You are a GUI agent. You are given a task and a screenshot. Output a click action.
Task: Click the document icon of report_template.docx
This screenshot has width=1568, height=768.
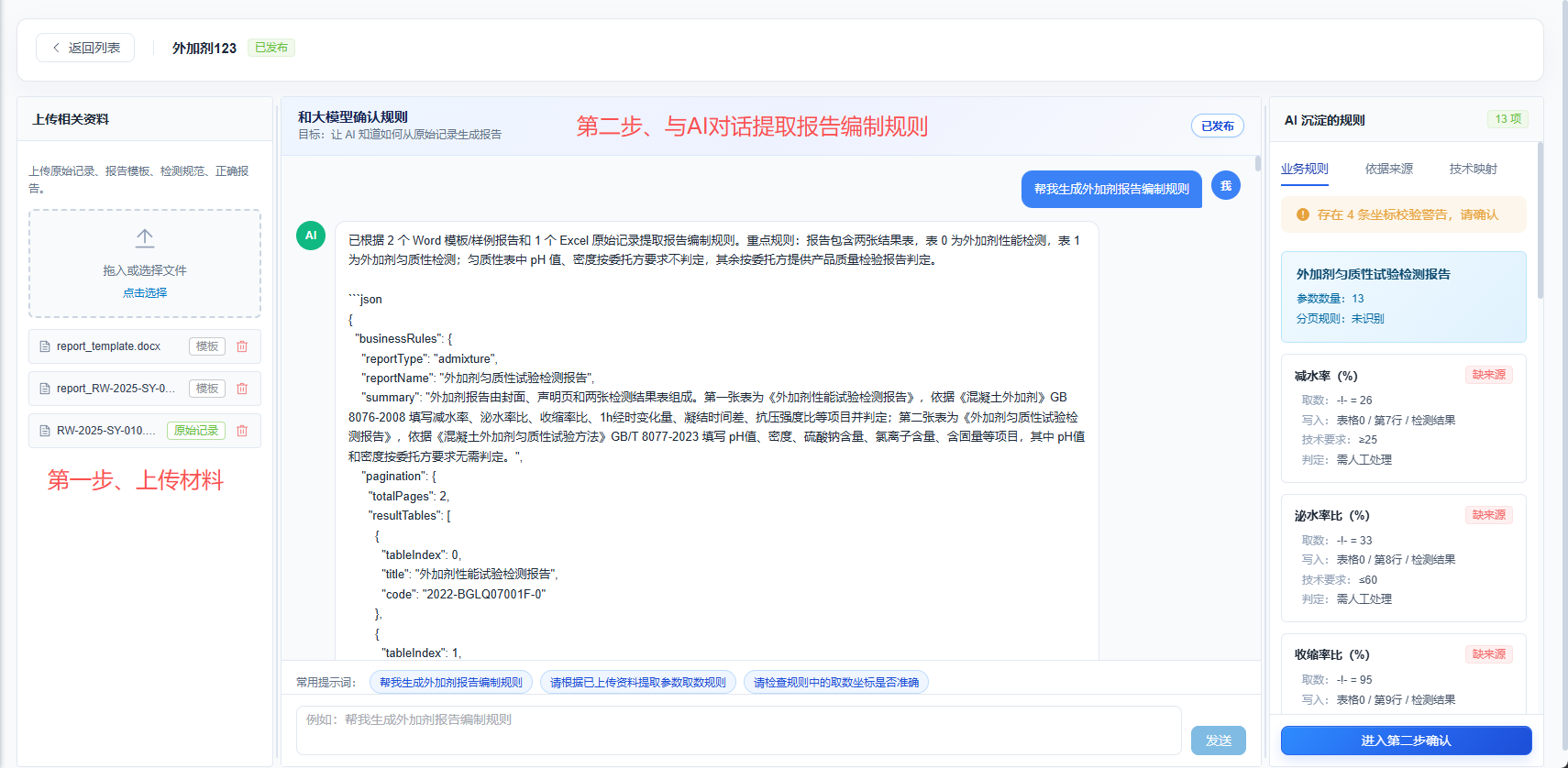tap(45, 346)
